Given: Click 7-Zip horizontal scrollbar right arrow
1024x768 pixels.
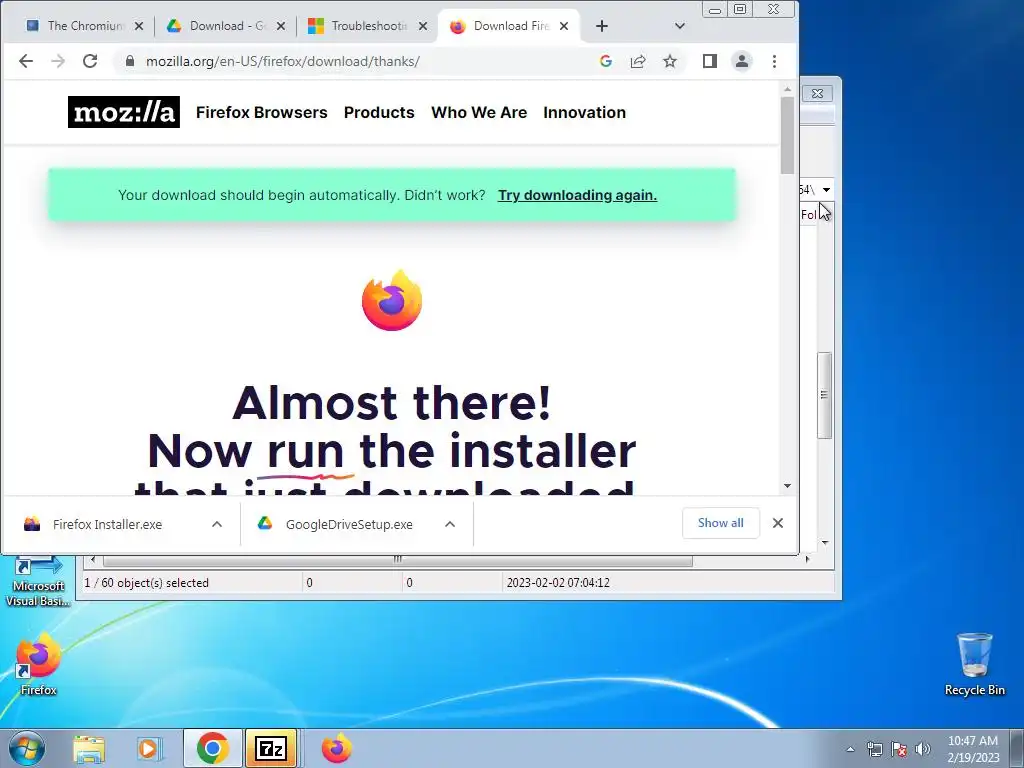Looking at the screenshot, I should click(x=808, y=560).
